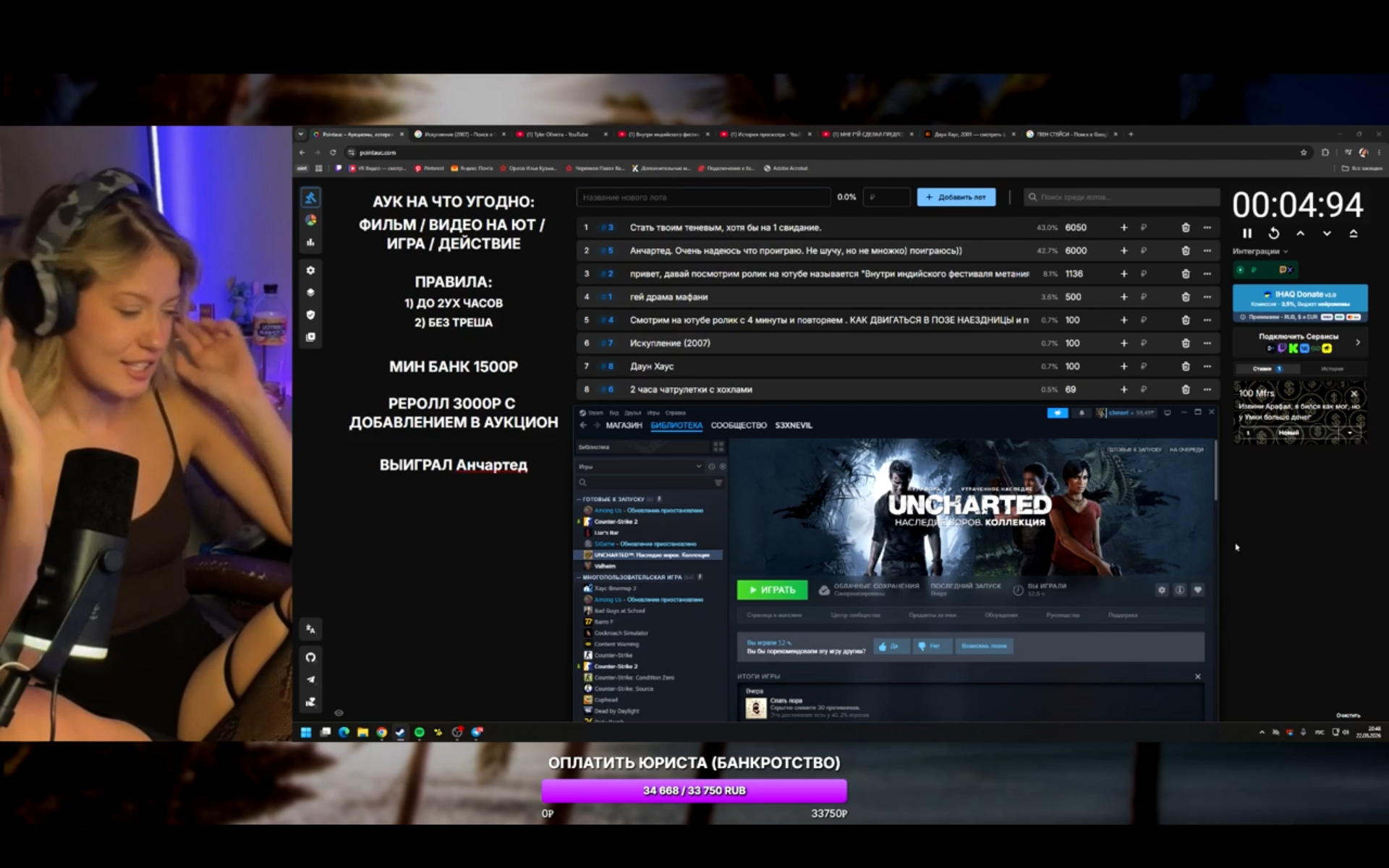Toggle Steam library grid view icon

tap(718, 447)
